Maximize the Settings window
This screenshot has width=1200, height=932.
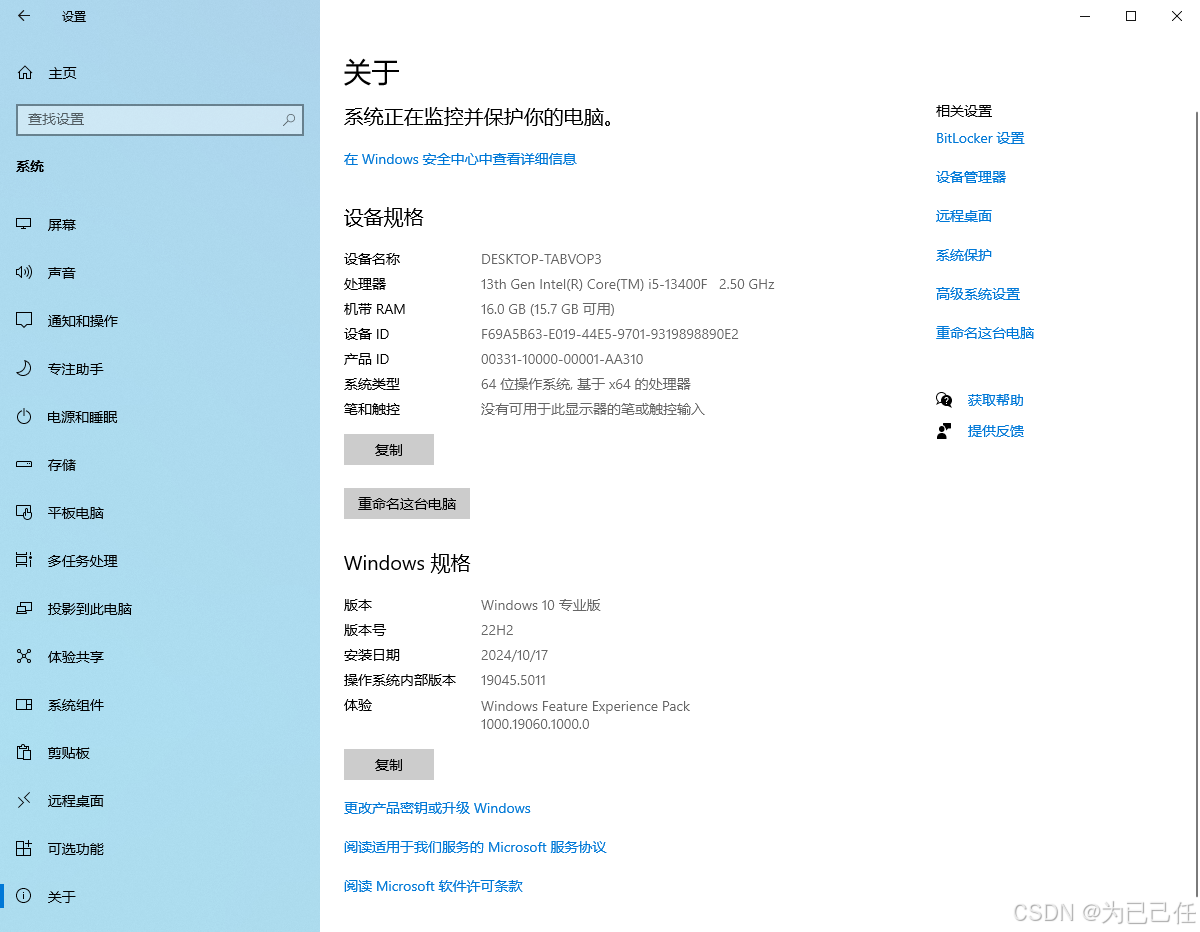click(x=1131, y=16)
